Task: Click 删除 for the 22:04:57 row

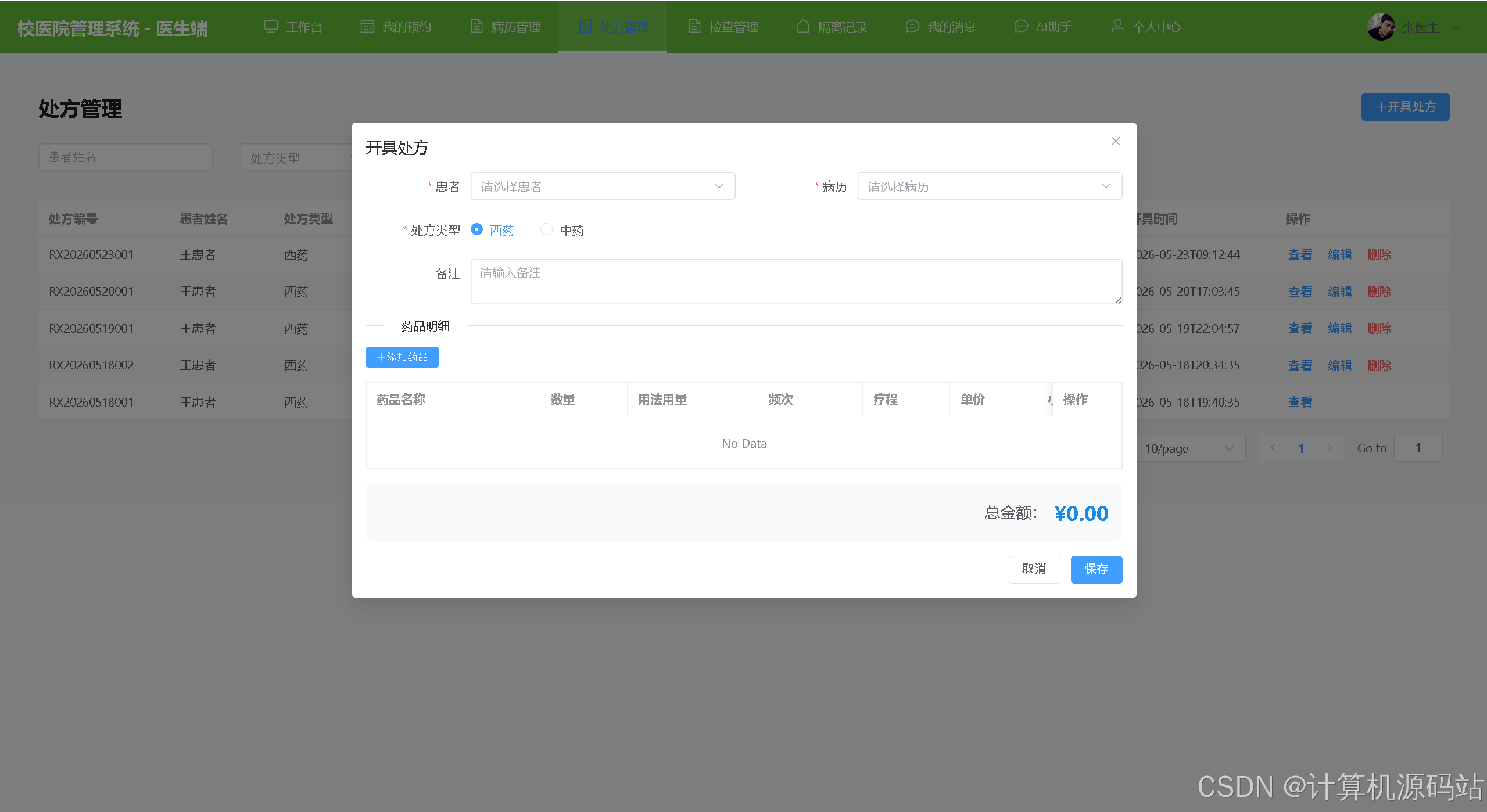Action: pos(1379,328)
